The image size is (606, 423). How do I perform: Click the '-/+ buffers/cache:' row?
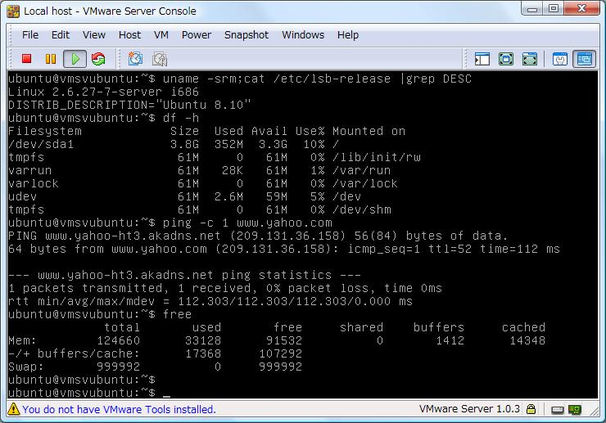click(155, 353)
